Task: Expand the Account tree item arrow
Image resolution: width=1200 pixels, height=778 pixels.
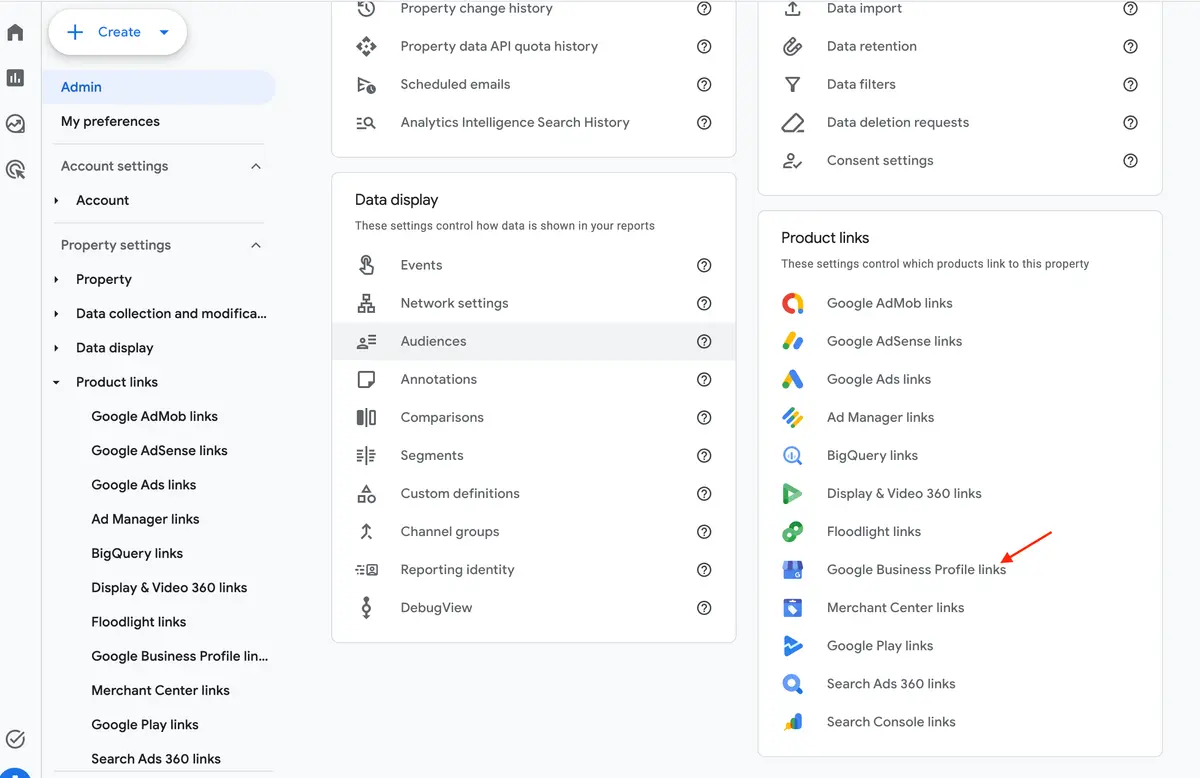Action: click(x=57, y=200)
